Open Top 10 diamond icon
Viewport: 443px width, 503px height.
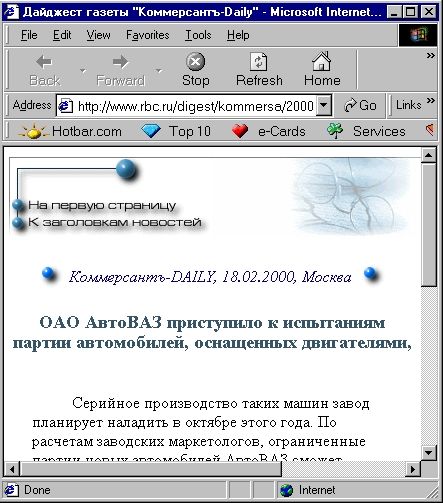tap(151, 131)
